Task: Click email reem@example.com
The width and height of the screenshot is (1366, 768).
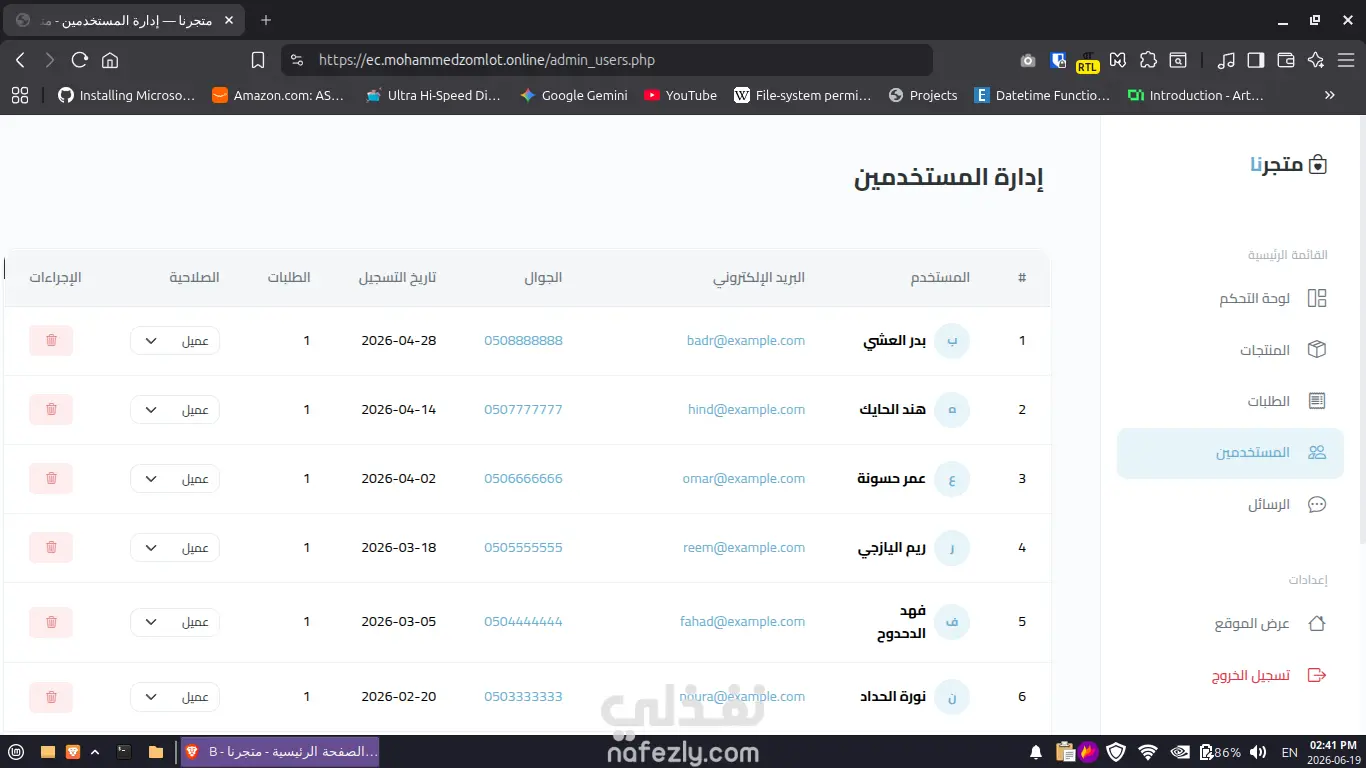Action: coord(744,548)
